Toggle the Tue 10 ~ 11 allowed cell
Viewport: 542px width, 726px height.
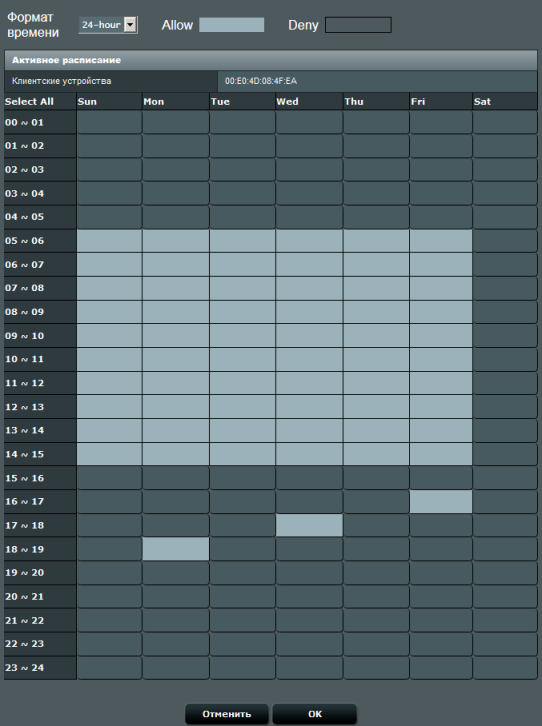(242, 359)
